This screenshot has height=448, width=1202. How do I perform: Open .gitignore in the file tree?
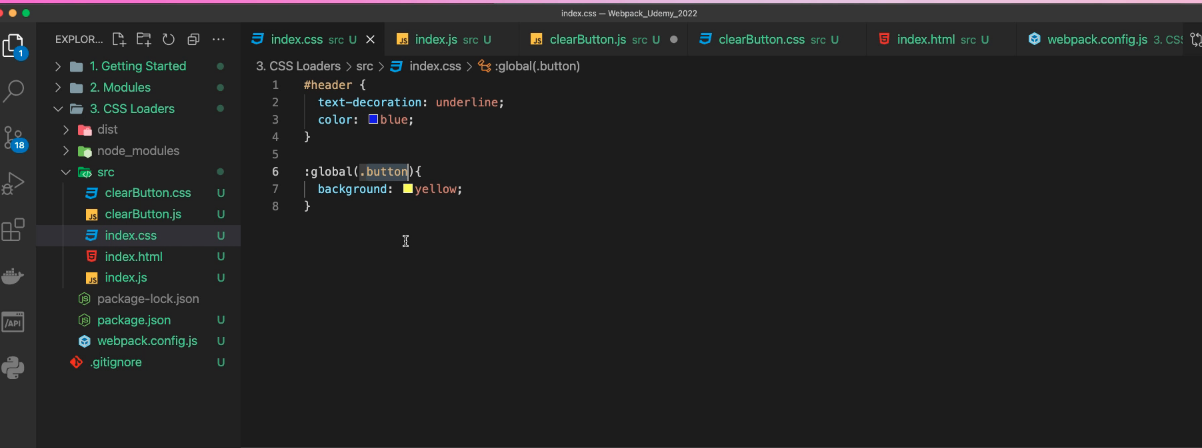pos(138,362)
